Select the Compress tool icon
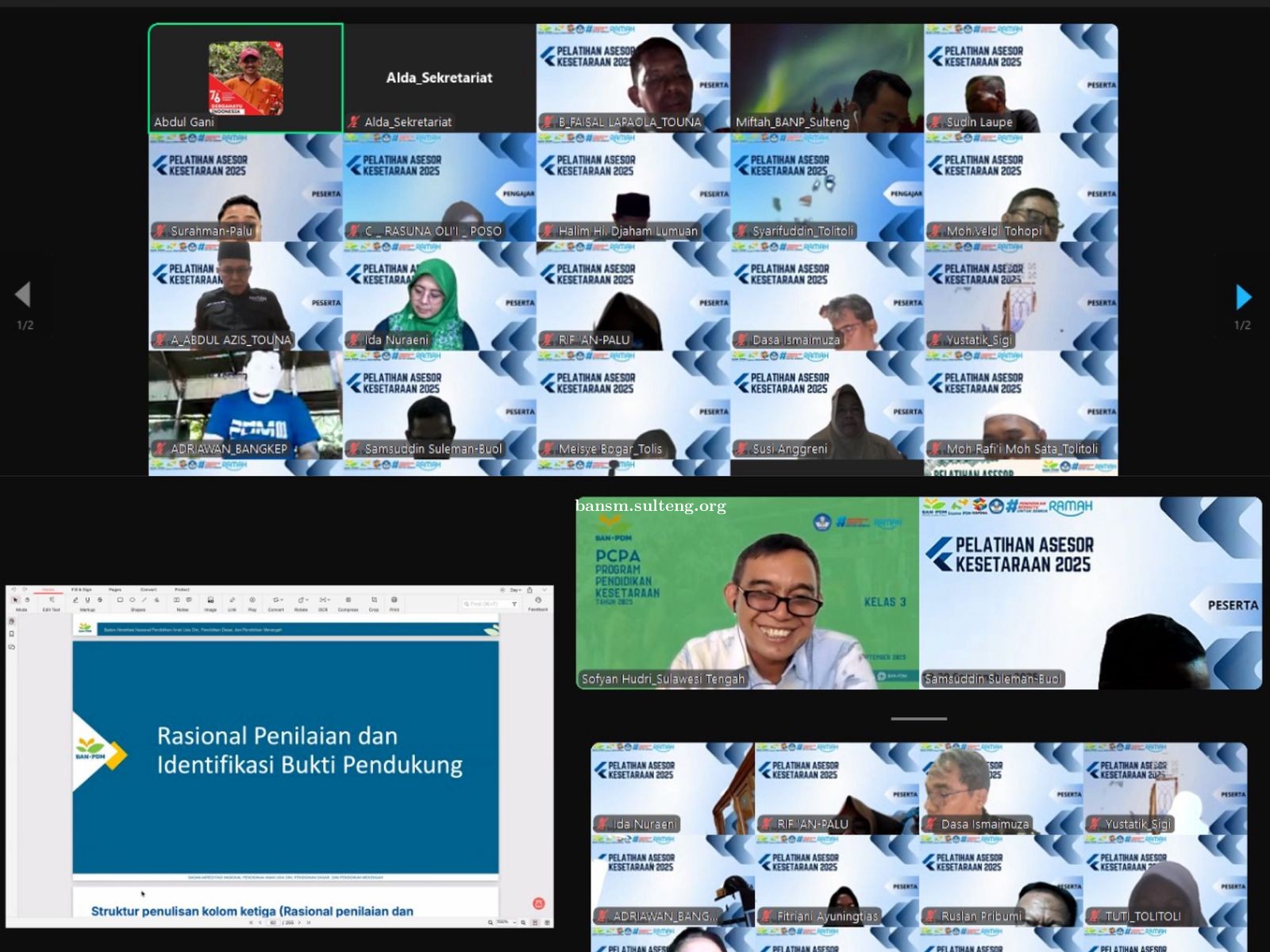This screenshot has height=952, width=1270. point(348,601)
